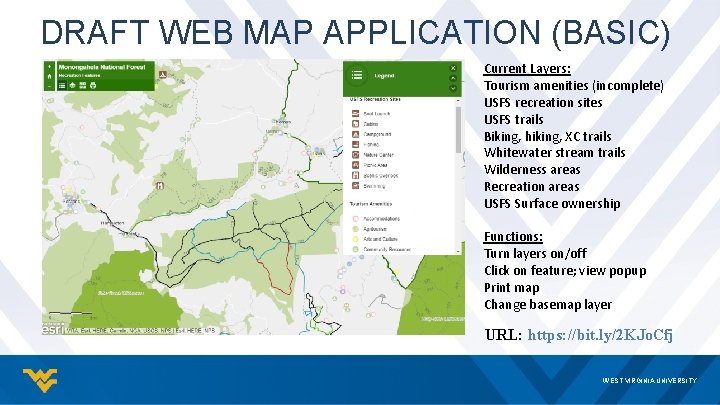The width and height of the screenshot is (720, 405).
Task: Click the 'Current Layers:' heading
Action: coord(528,69)
